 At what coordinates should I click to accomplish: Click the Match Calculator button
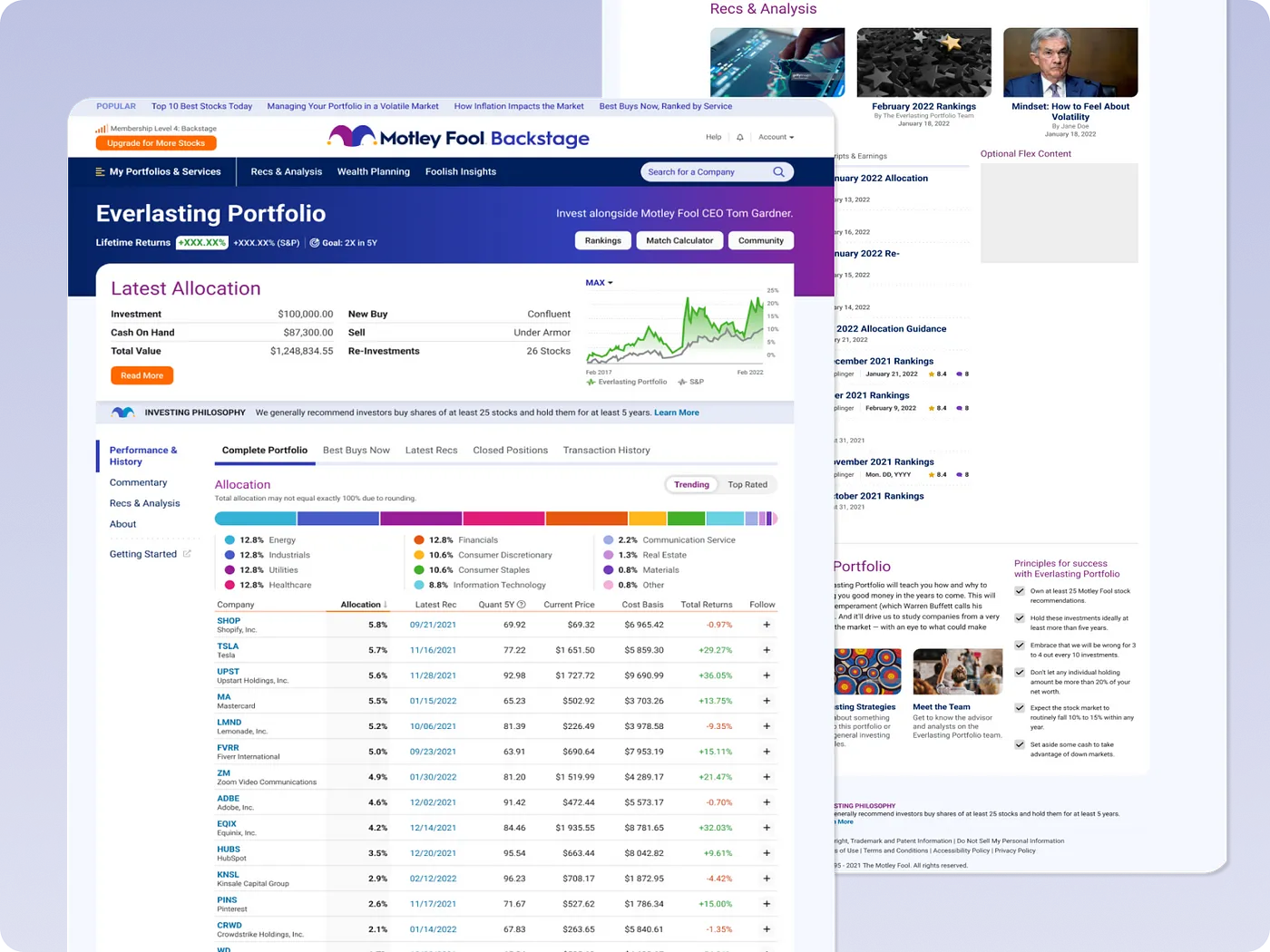679,241
